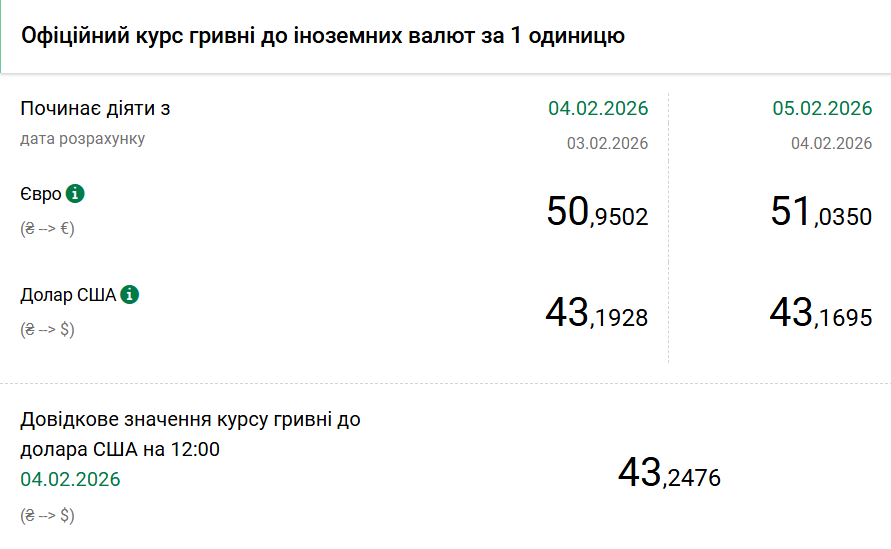891x549 pixels.
Task: Click the euro rate 51,0350
Action: pos(821,212)
